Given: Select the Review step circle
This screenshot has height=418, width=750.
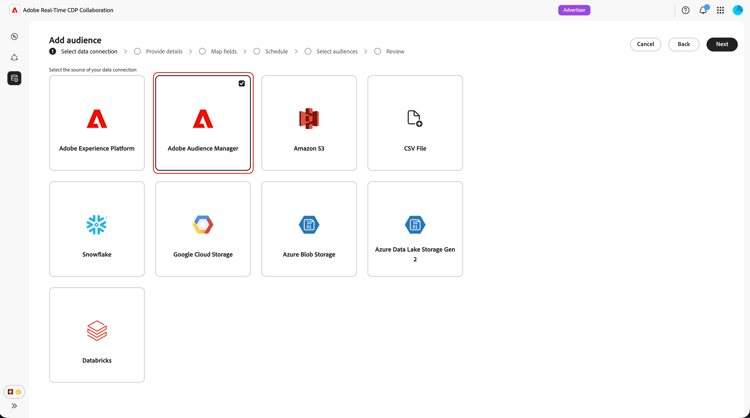Looking at the screenshot, I should (x=377, y=51).
